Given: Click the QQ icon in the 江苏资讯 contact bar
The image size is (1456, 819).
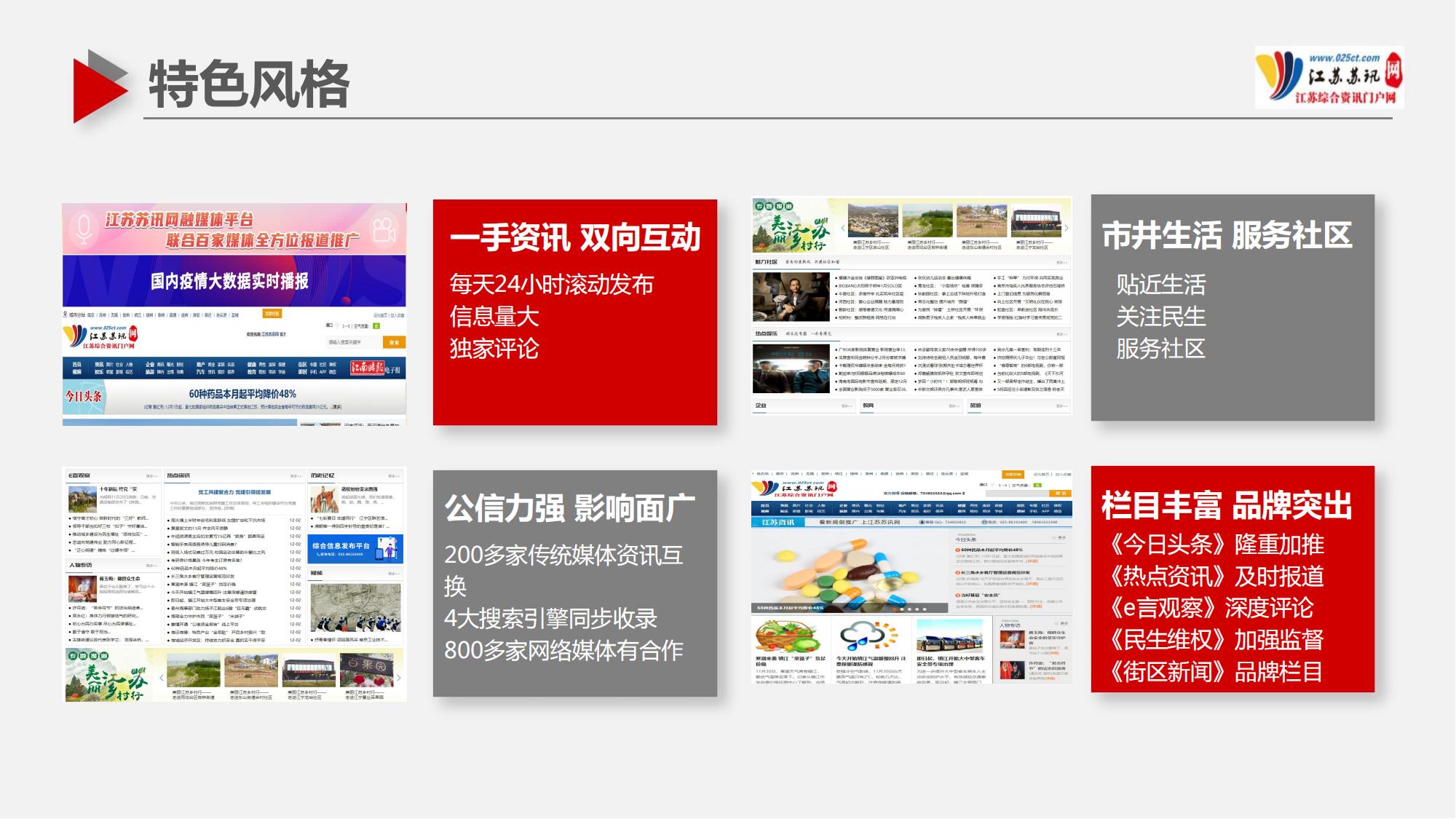Looking at the screenshot, I should [922, 522].
